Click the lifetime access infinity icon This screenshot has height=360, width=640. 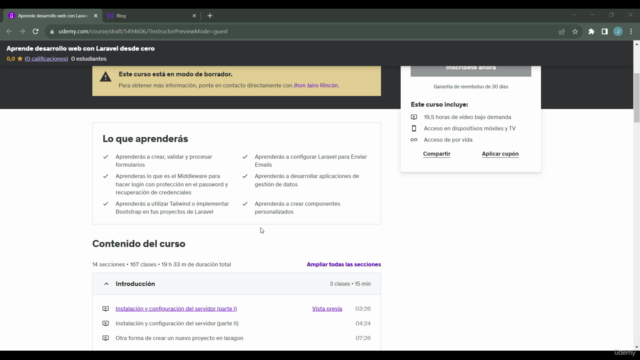[x=414, y=140]
